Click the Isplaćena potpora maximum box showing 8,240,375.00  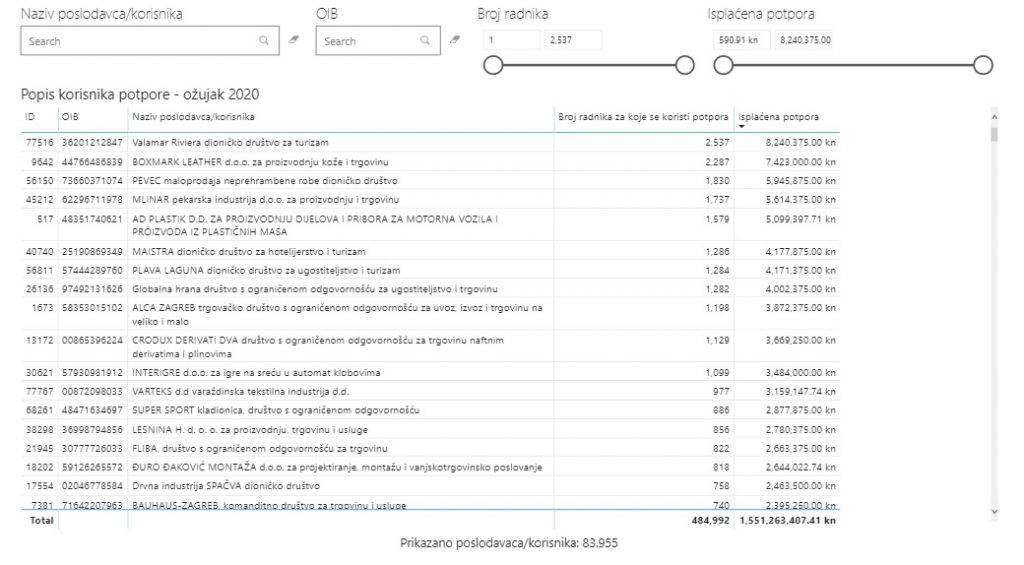pos(804,40)
